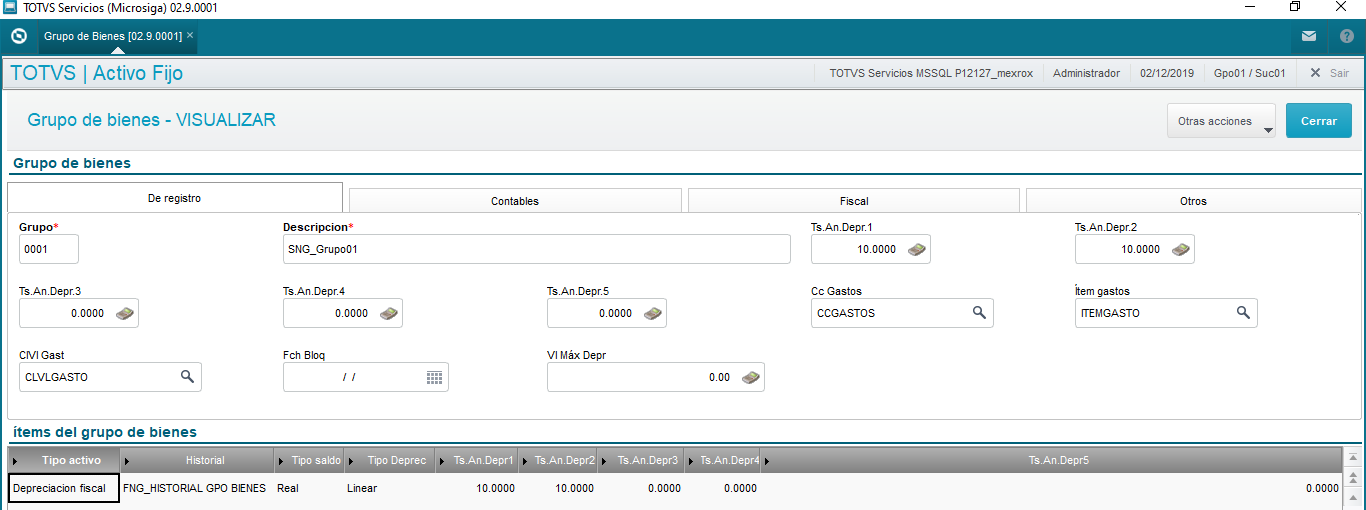Close the Grupo de Bienes tab
Image resolution: width=1366 pixels, height=510 pixels.
(x=190, y=35)
